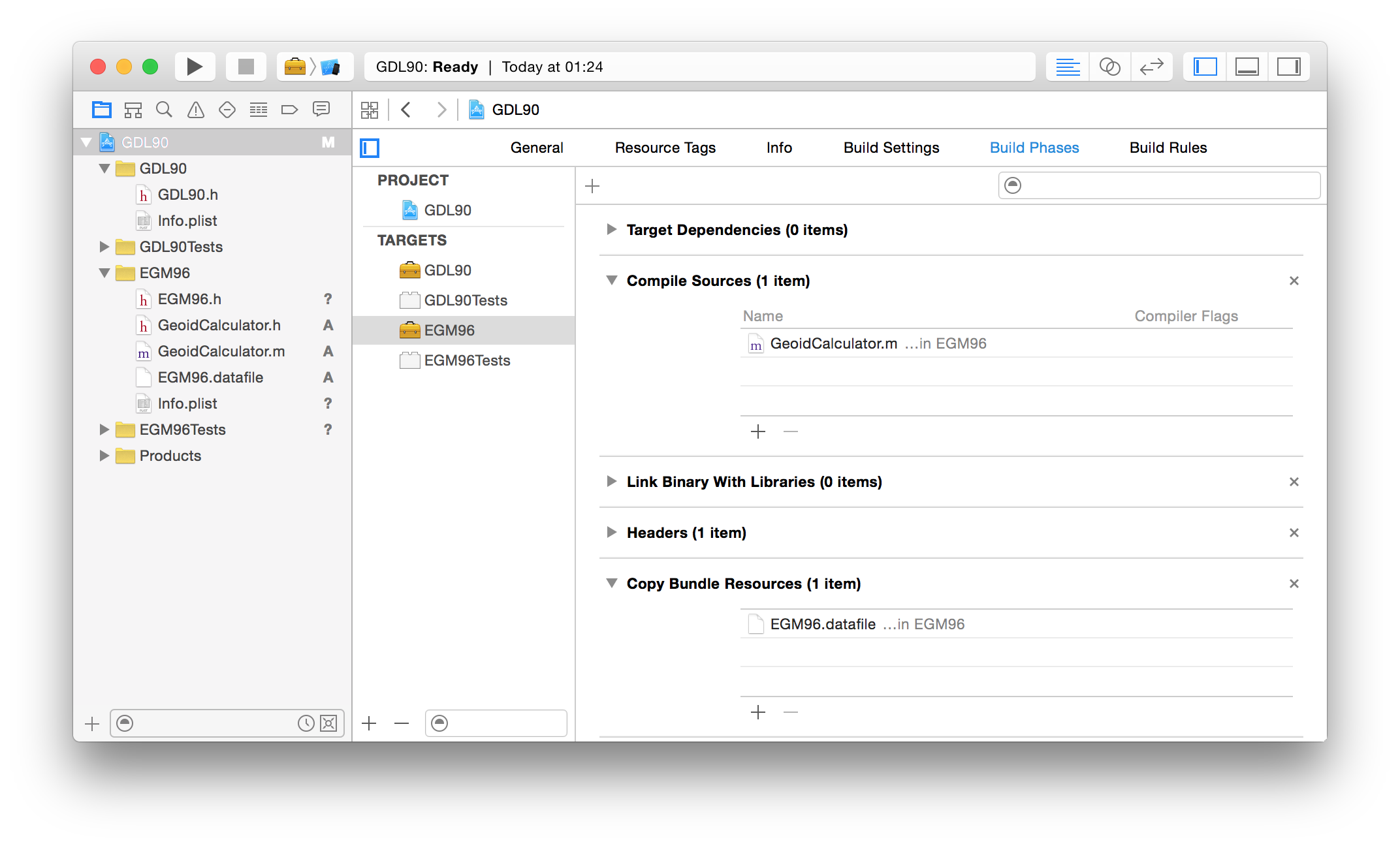1400x846 pixels.
Task: Toggle the Utilities inspector pane
Action: 1288,67
